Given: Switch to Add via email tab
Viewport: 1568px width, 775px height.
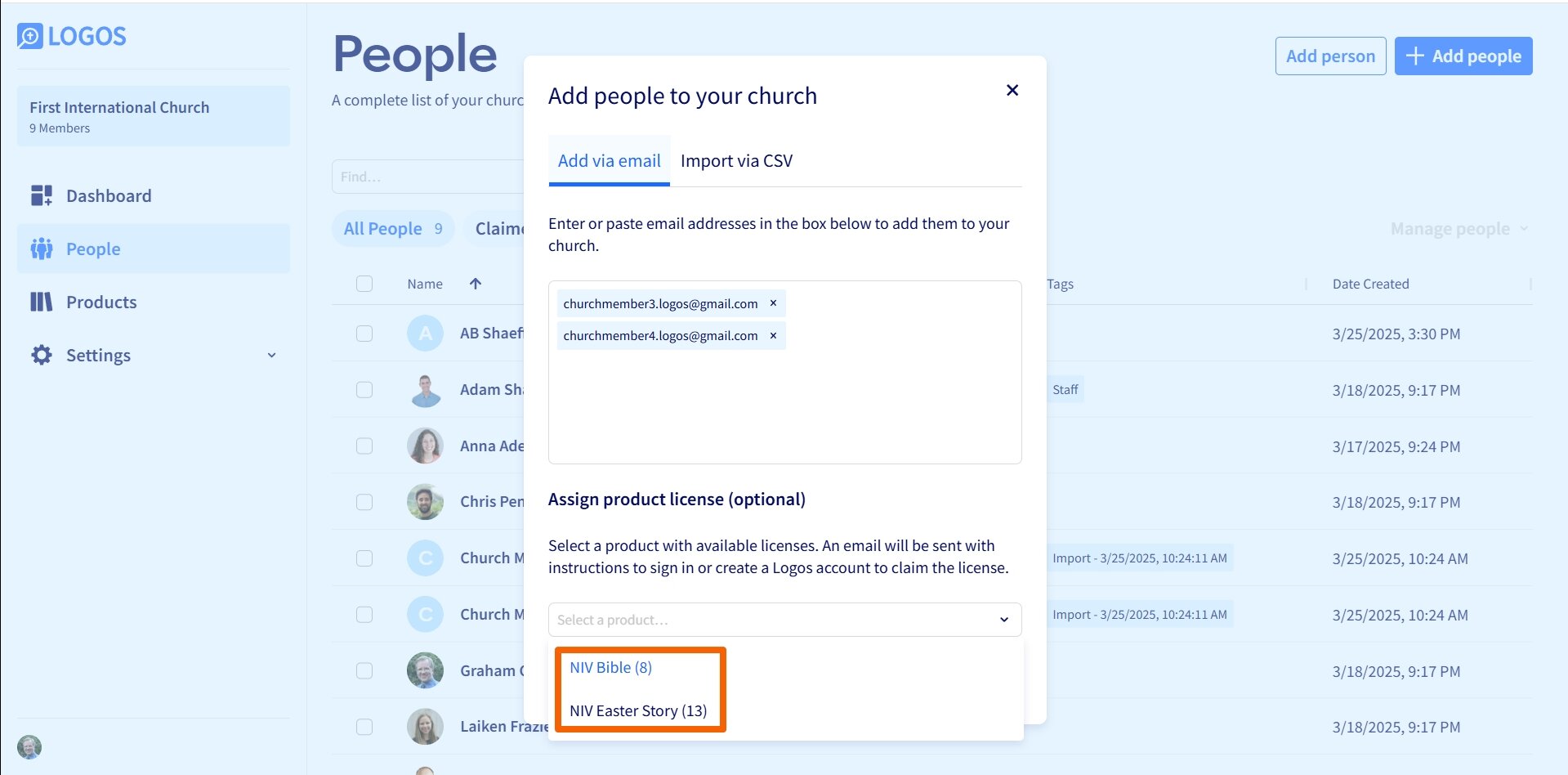Looking at the screenshot, I should pos(610,160).
